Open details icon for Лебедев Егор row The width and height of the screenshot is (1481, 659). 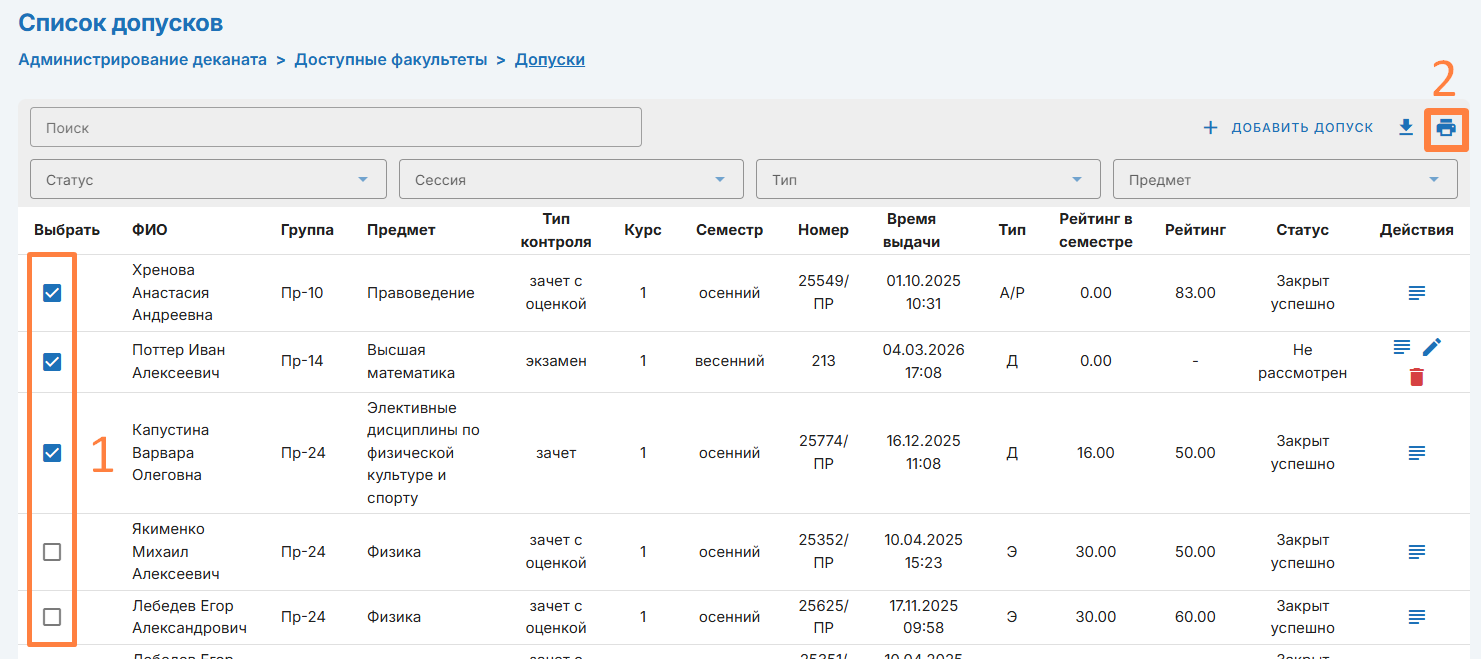tap(1416, 617)
